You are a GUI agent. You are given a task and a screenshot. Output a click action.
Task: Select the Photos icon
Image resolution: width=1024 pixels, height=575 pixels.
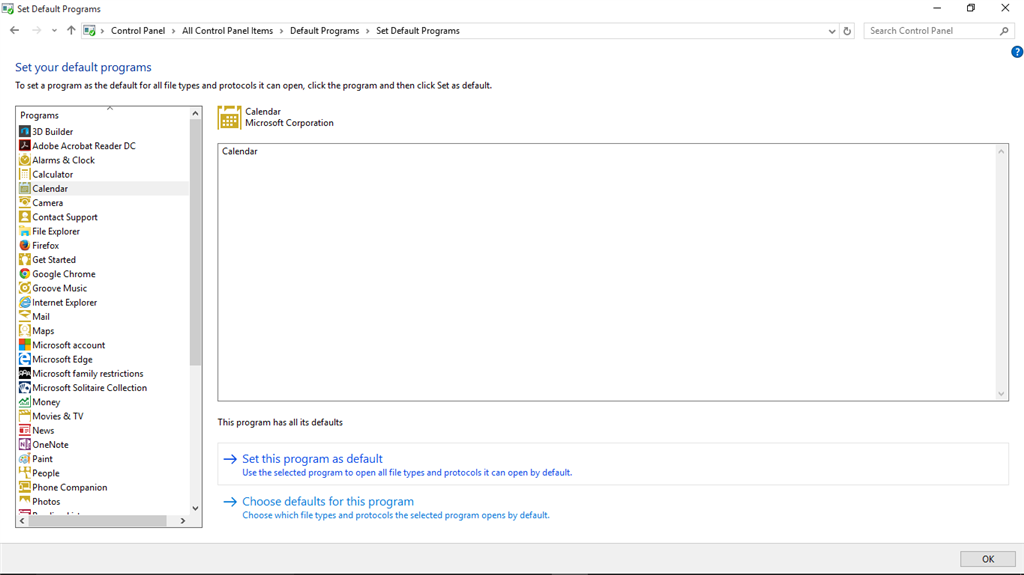[25, 502]
